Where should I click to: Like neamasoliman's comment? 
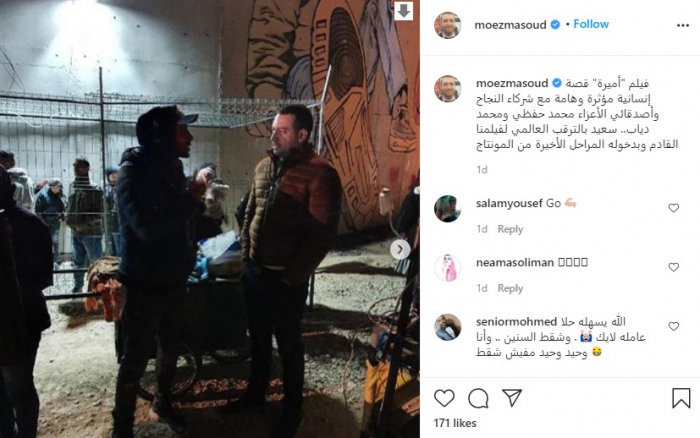[x=674, y=267]
